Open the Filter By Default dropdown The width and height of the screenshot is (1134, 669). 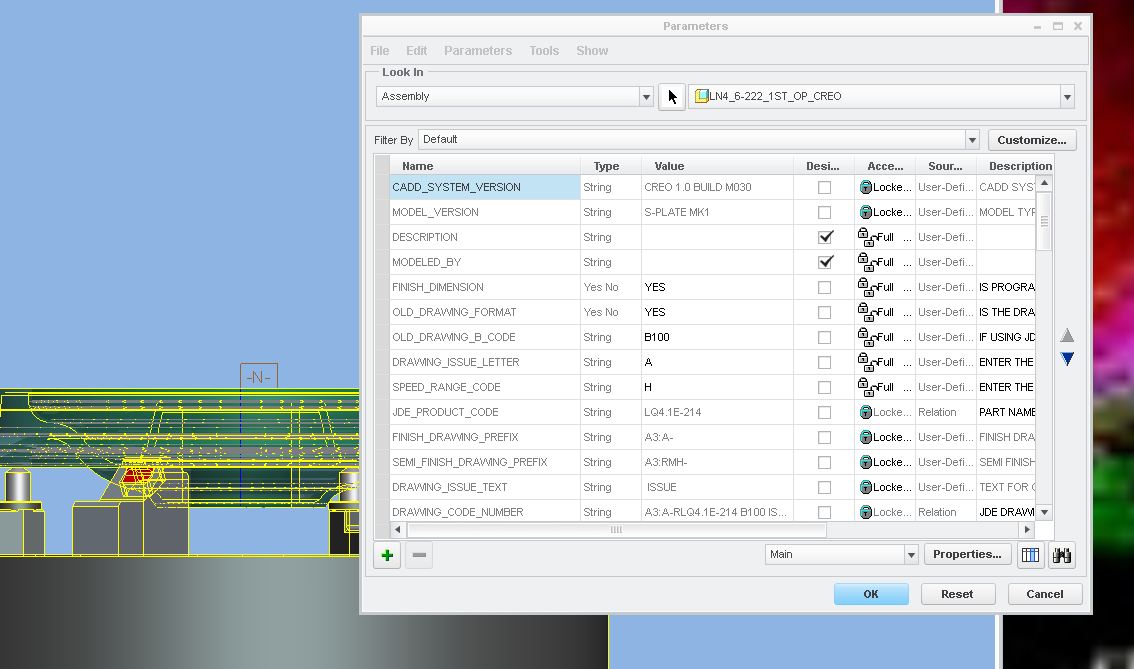coord(972,140)
